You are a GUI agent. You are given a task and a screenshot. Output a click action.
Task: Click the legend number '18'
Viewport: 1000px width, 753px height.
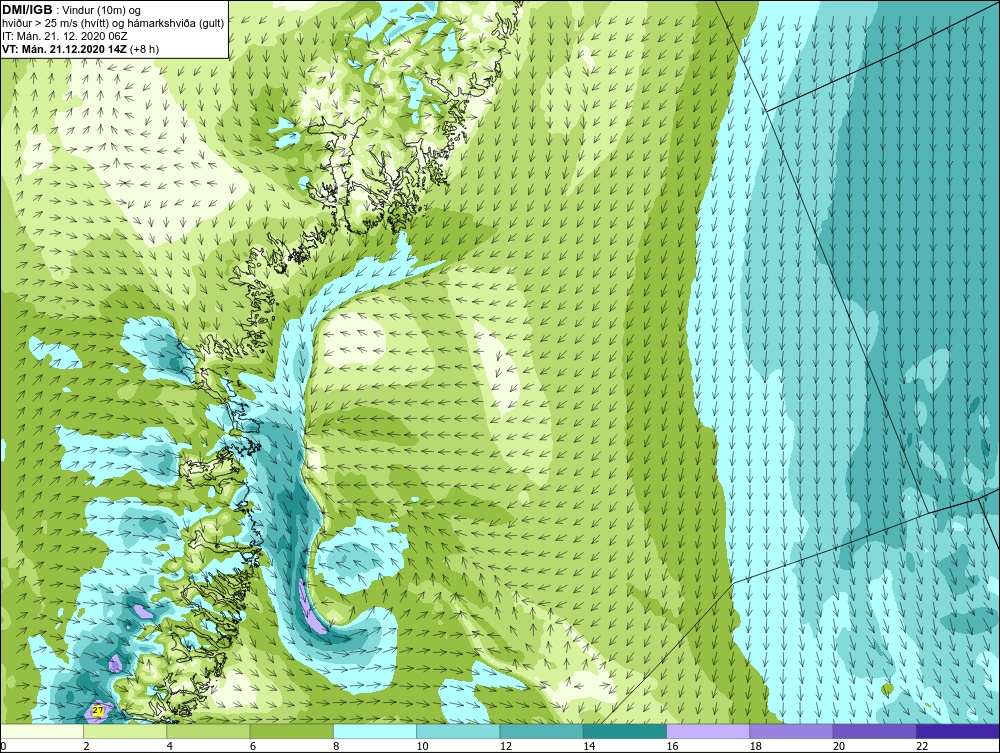click(x=755, y=747)
